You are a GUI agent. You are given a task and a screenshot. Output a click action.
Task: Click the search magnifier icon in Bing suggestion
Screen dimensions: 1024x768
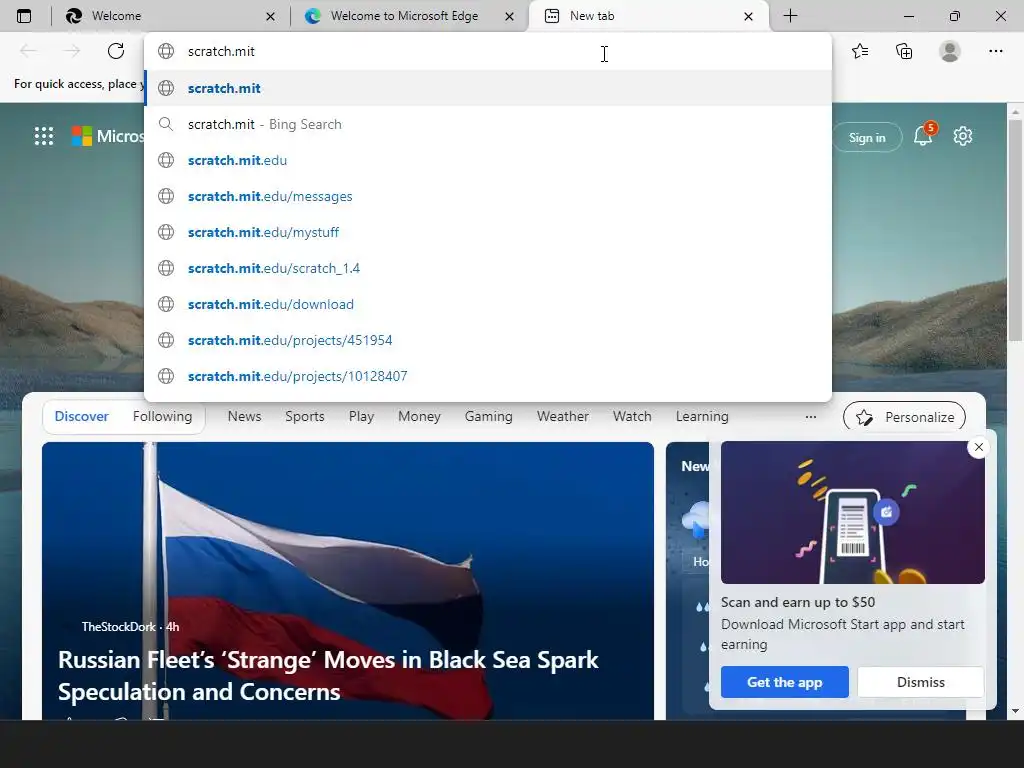point(166,124)
